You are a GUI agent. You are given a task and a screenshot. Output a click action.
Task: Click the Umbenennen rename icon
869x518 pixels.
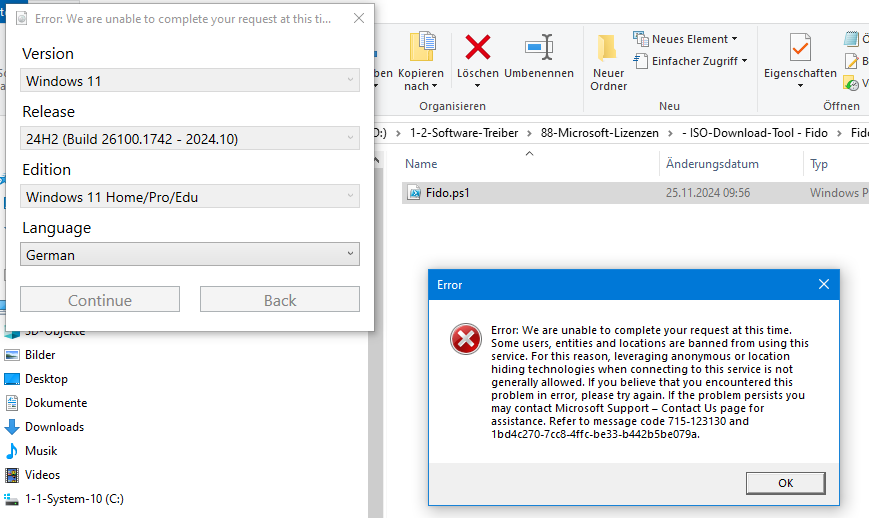coord(539,47)
